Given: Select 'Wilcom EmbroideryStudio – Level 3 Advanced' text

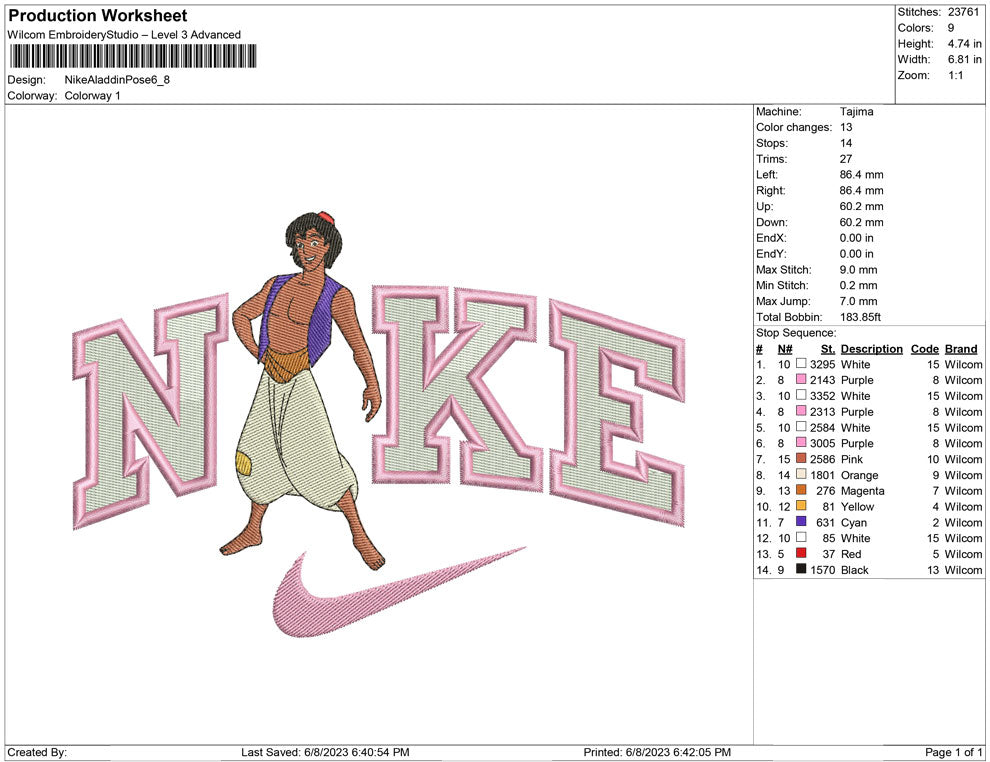Looking at the screenshot, I should [x=124, y=35].
